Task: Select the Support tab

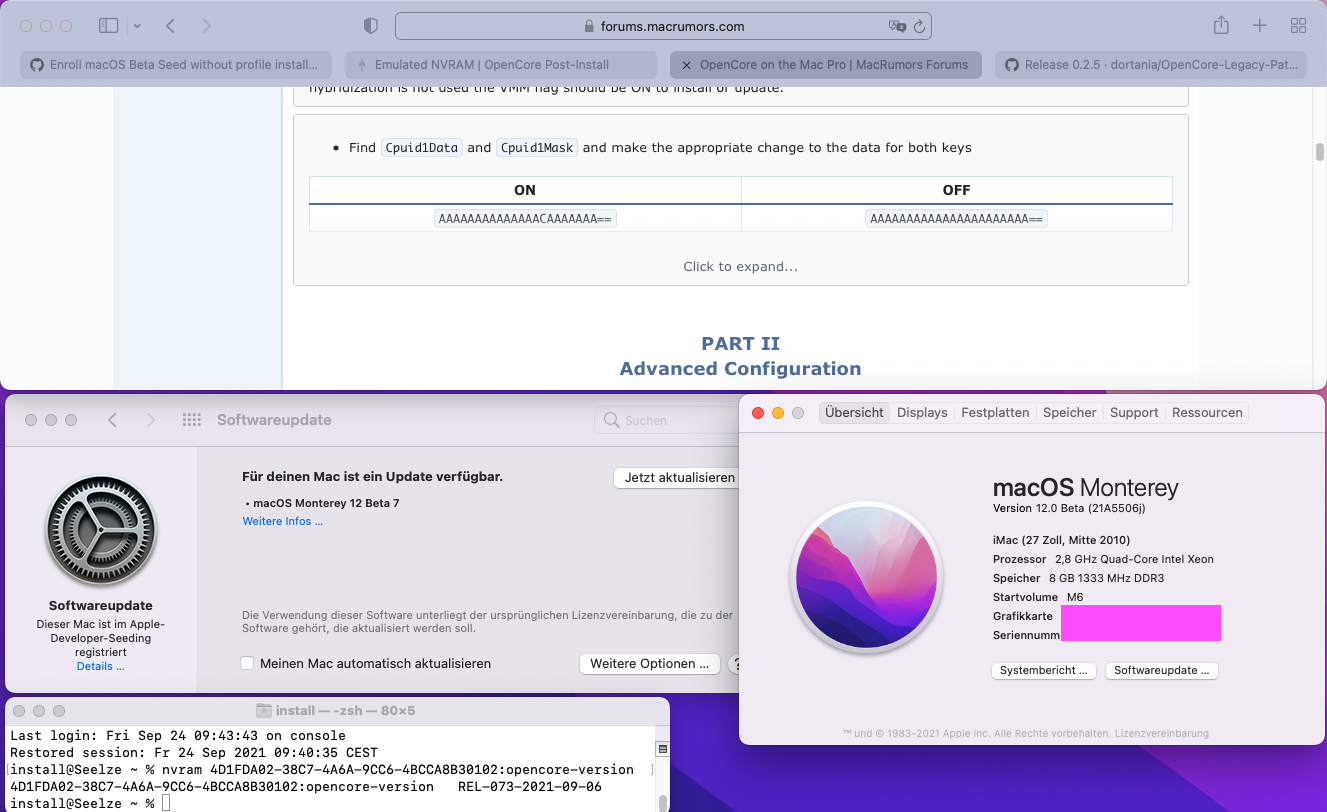Action: [1134, 412]
